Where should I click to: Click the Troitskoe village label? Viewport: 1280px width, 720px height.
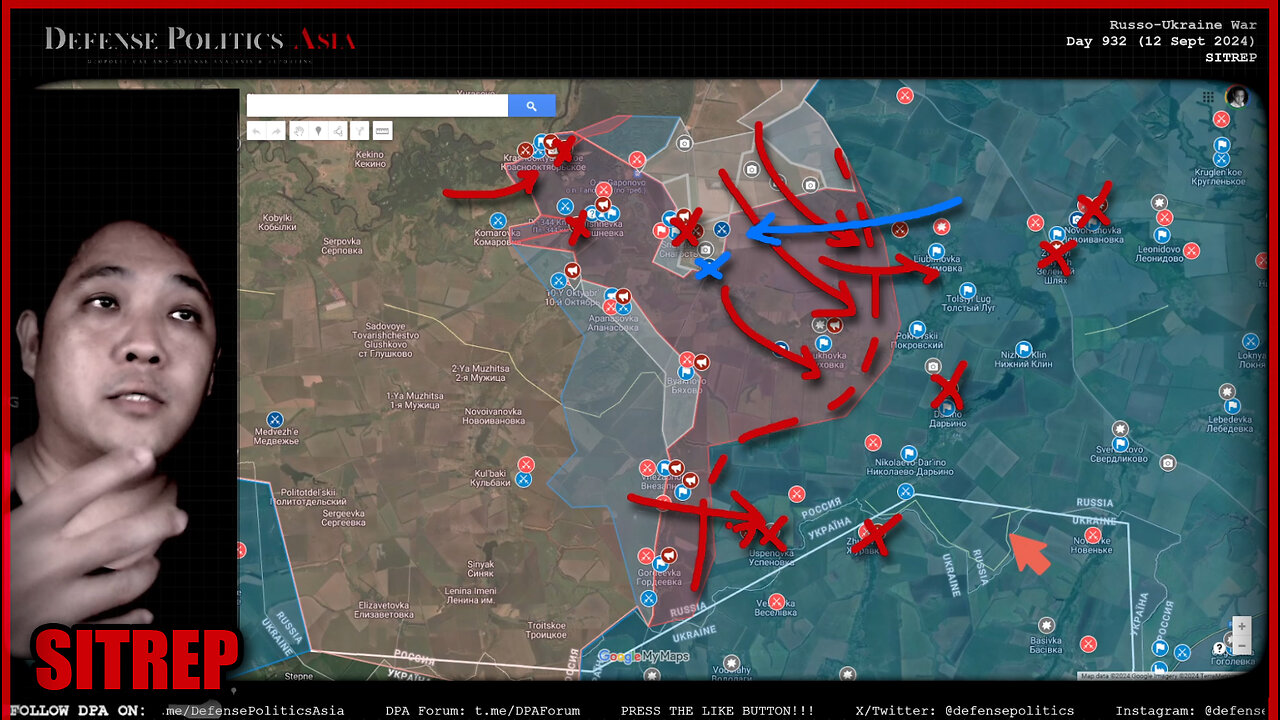548,629
